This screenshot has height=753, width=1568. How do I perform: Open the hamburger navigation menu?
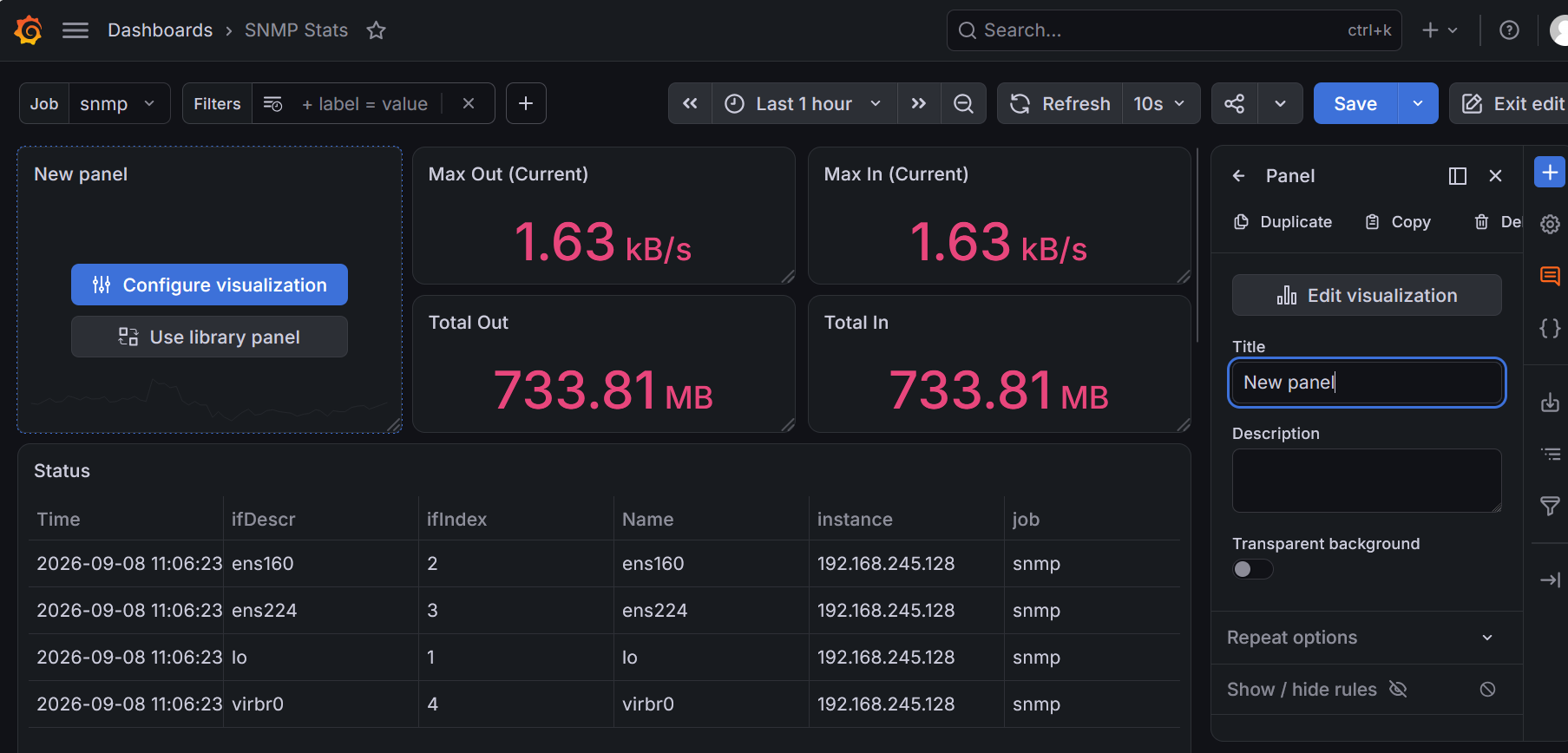[75, 30]
